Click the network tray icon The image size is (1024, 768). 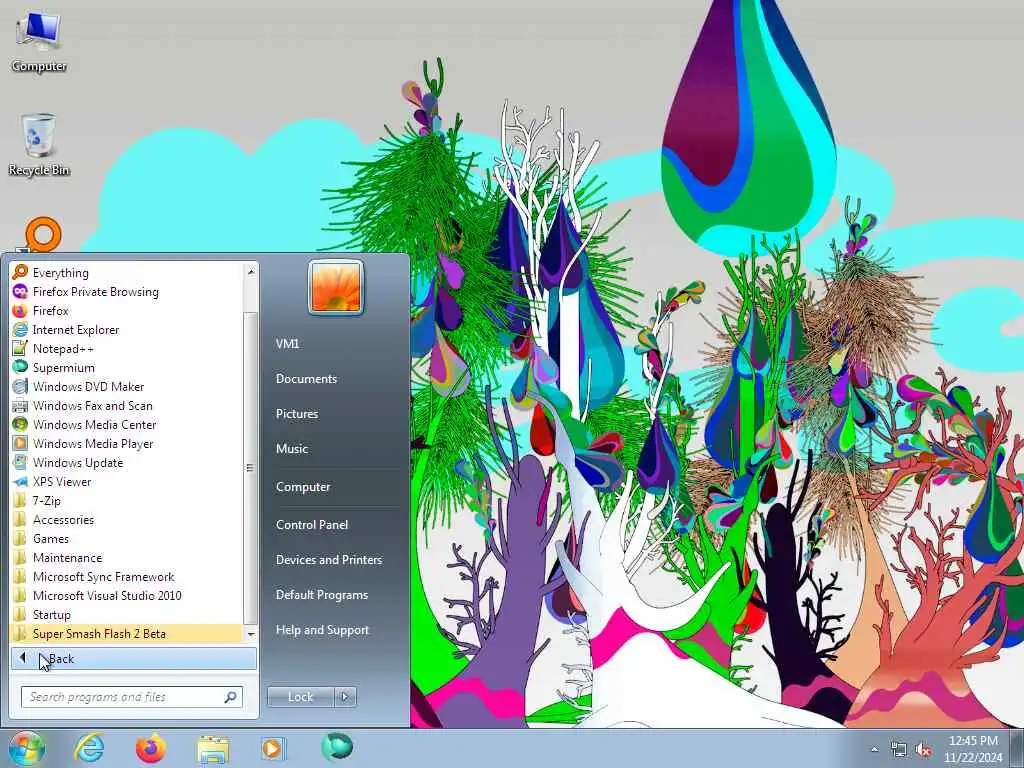(899, 750)
